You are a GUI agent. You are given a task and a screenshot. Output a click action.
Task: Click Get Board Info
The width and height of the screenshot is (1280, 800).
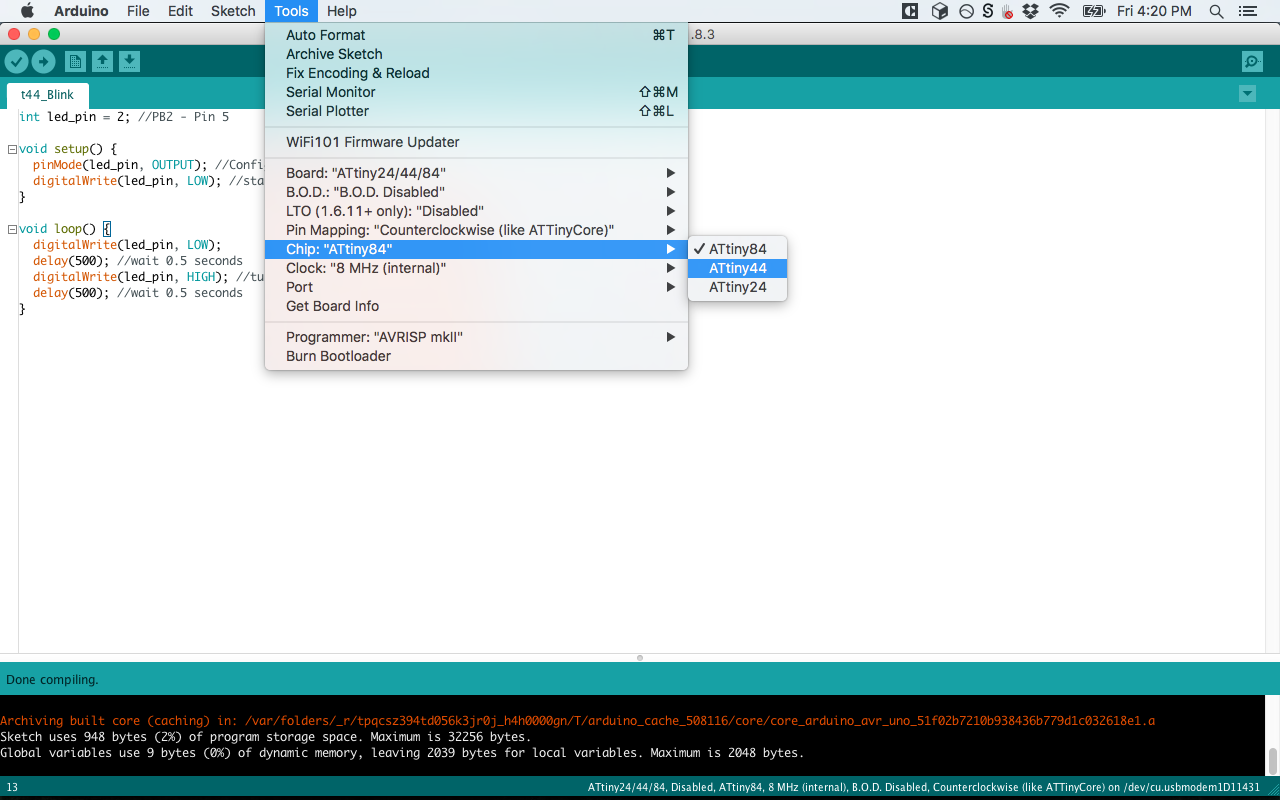click(476, 306)
